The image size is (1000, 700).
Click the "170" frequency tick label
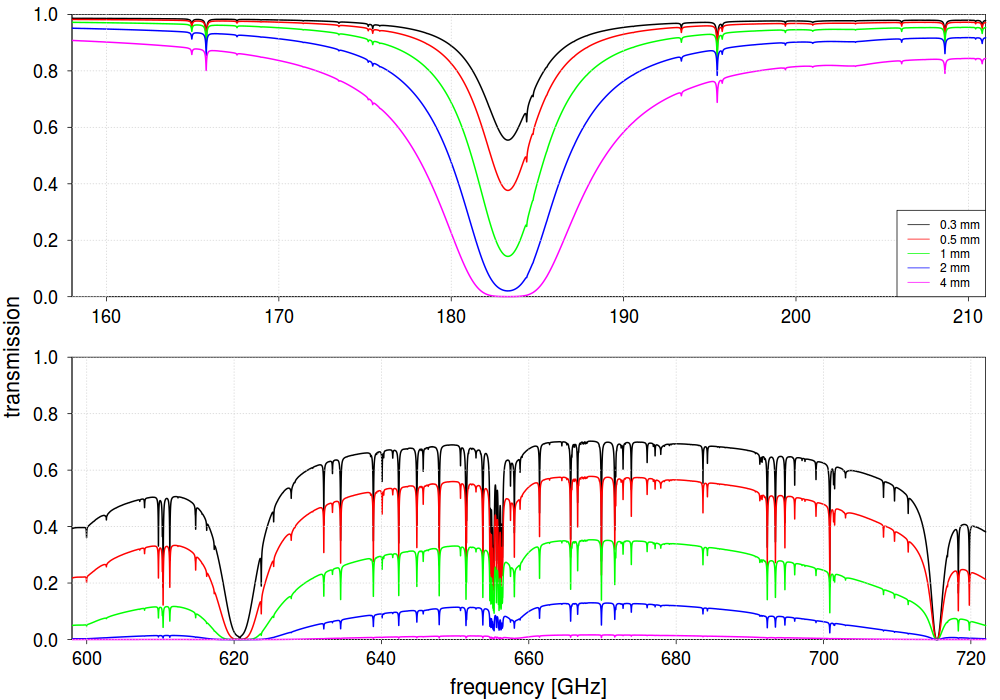(279, 316)
